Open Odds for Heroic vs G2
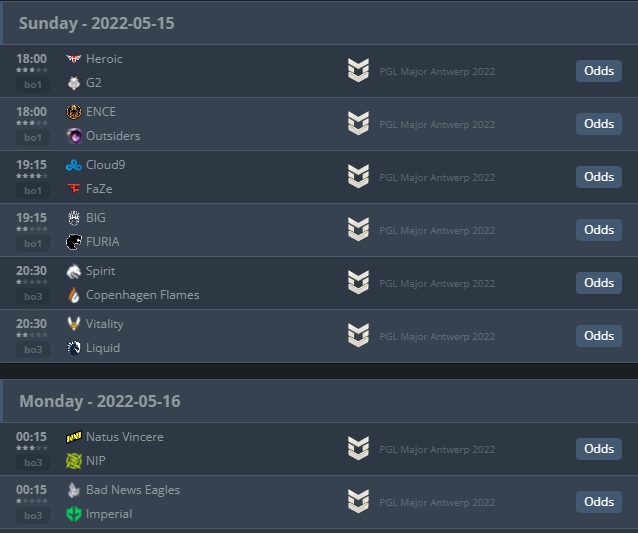This screenshot has width=638, height=533. [x=599, y=71]
